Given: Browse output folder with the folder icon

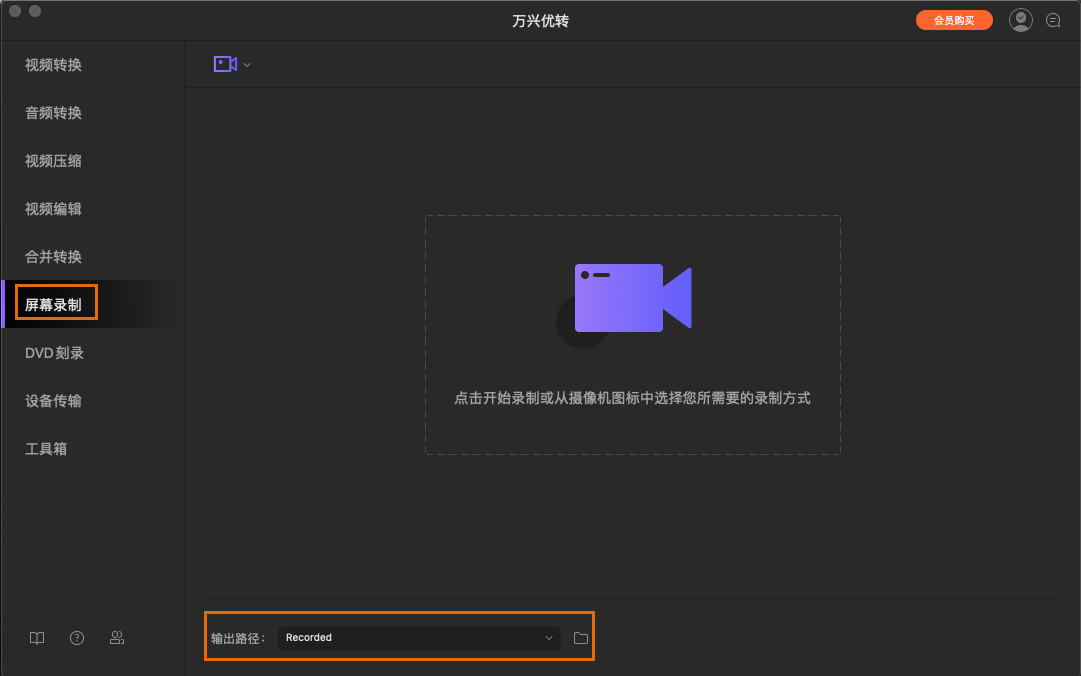Looking at the screenshot, I should 580,637.
